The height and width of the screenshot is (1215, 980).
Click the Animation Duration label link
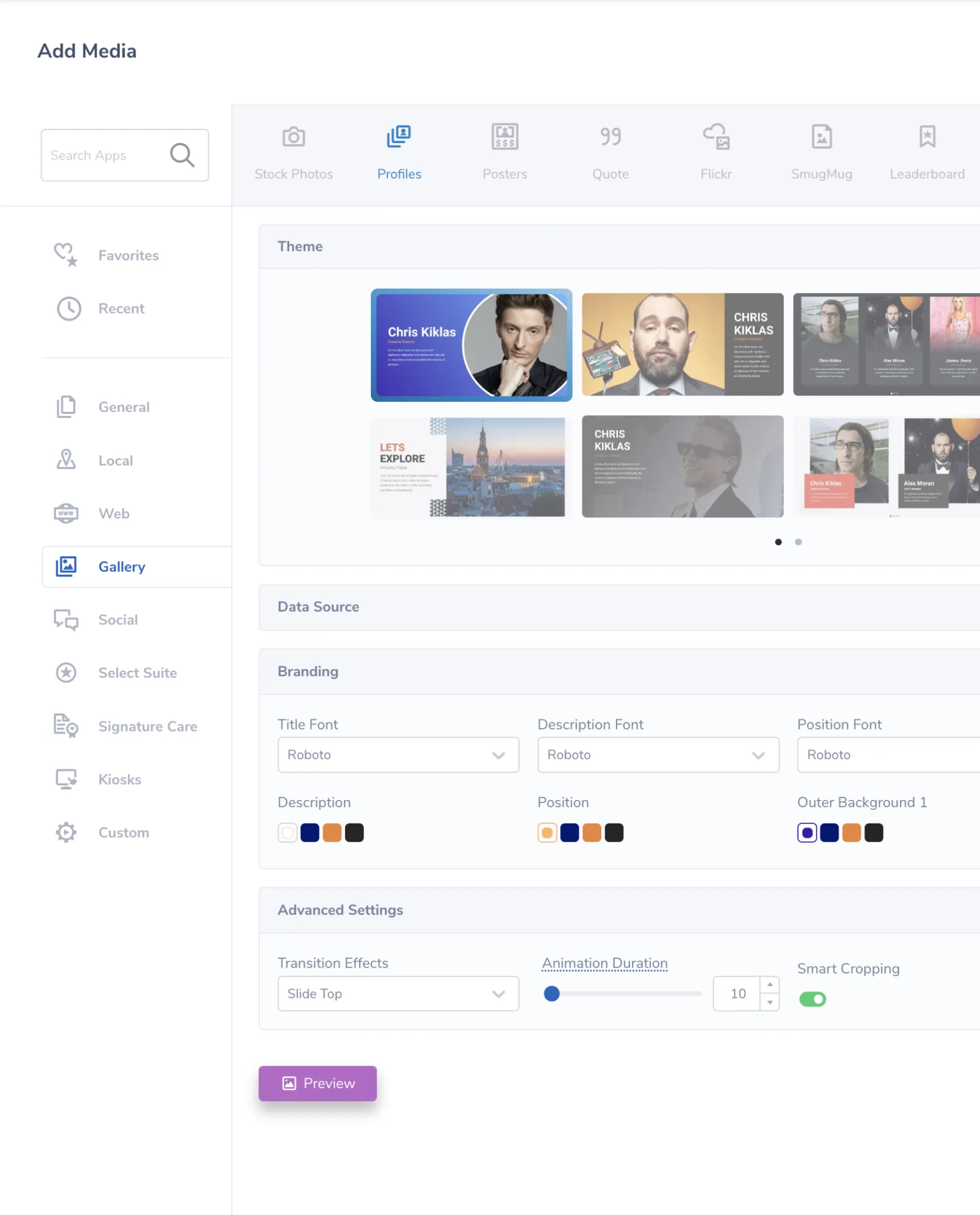point(605,963)
